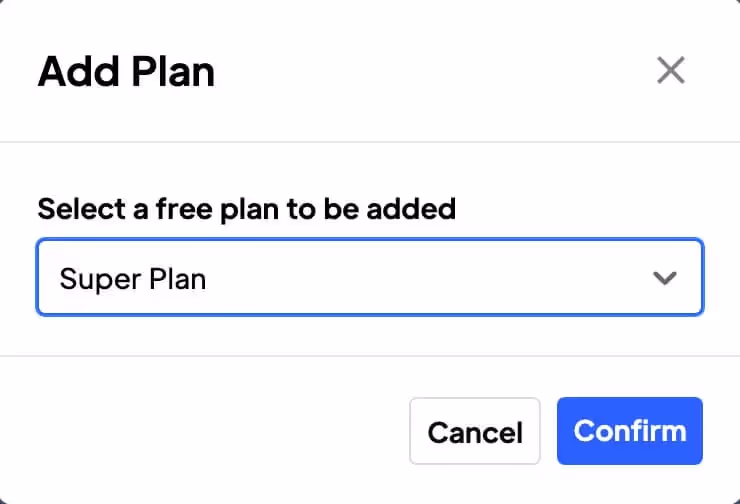Click the Add Plan dialog title
The height and width of the screenshot is (504, 740).
point(126,72)
